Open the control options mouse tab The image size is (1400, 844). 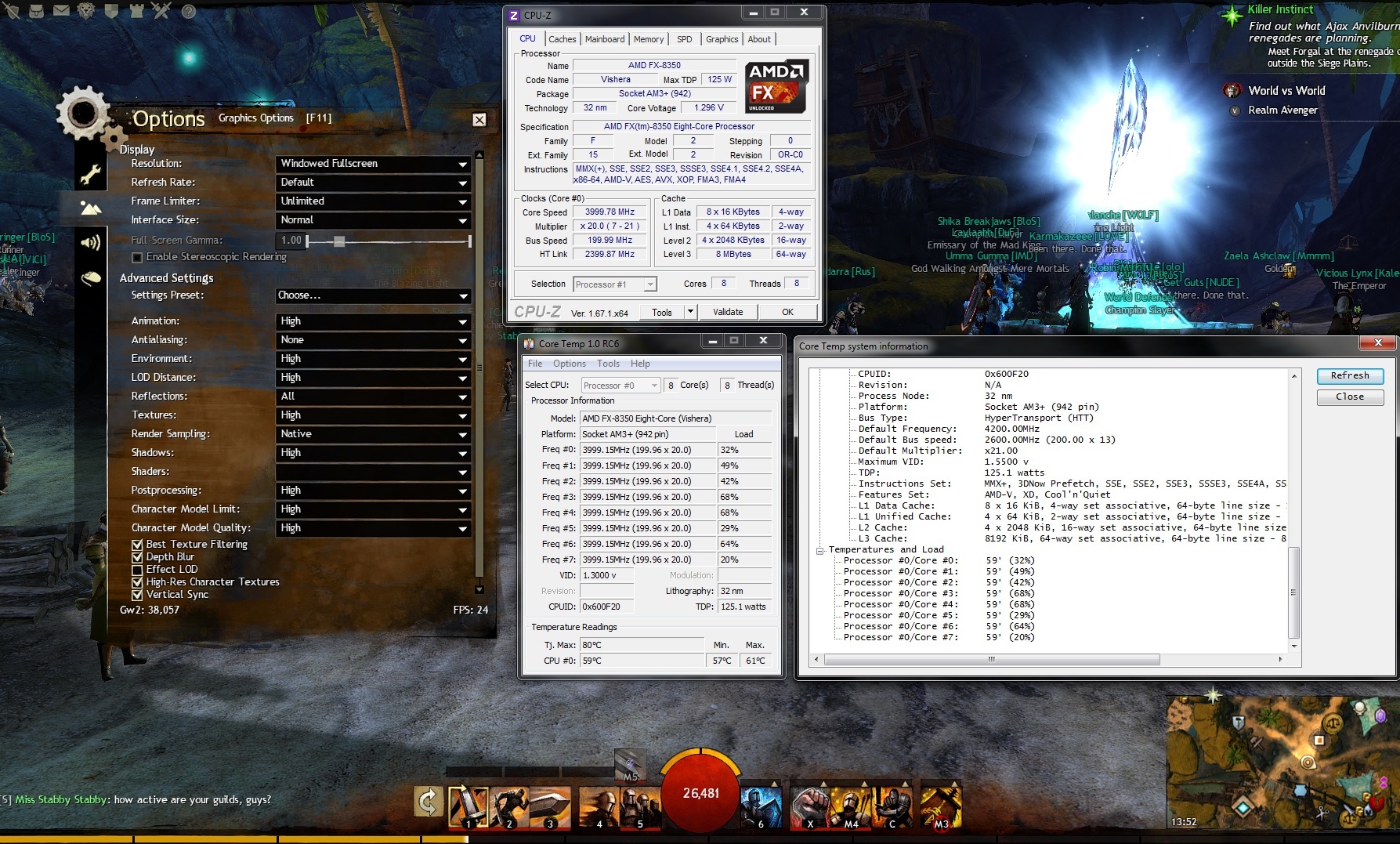click(x=91, y=277)
